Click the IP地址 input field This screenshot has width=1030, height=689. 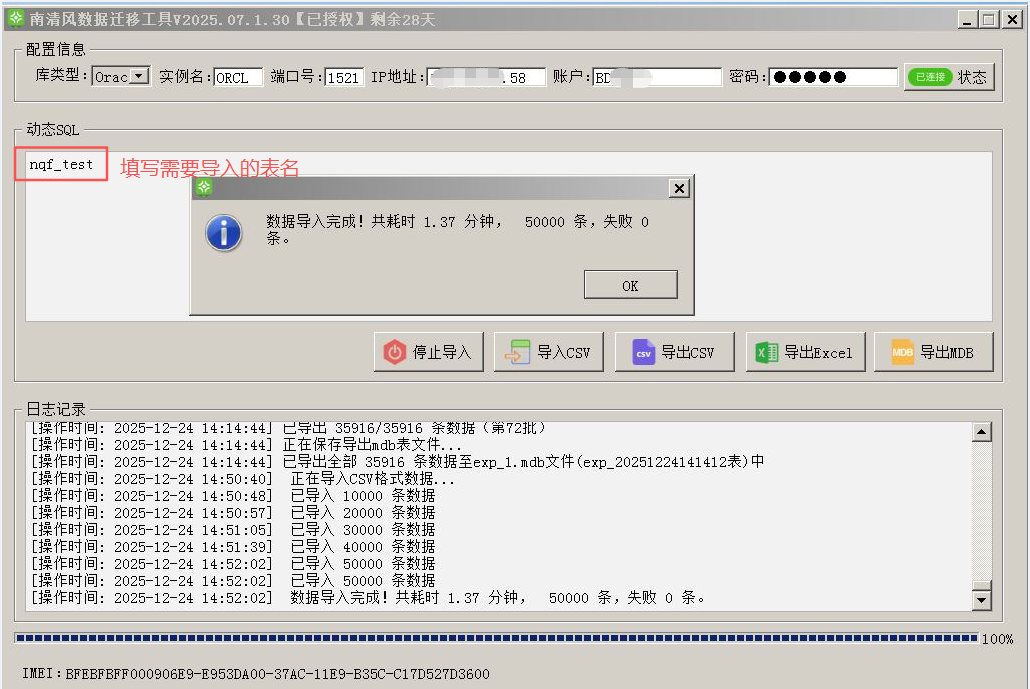pyautogui.click(x=486, y=78)
